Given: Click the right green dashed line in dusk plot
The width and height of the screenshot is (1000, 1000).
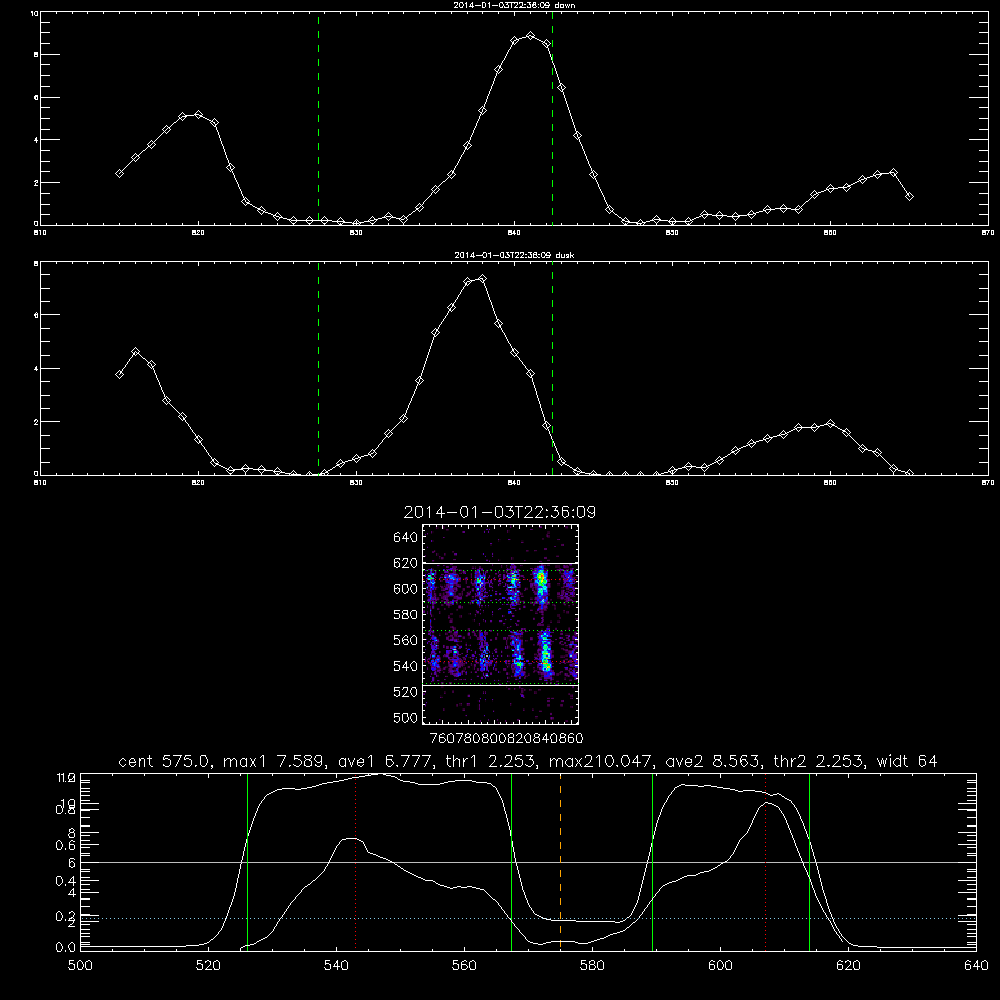Looking at the screenshot, I should click(552, 369).
